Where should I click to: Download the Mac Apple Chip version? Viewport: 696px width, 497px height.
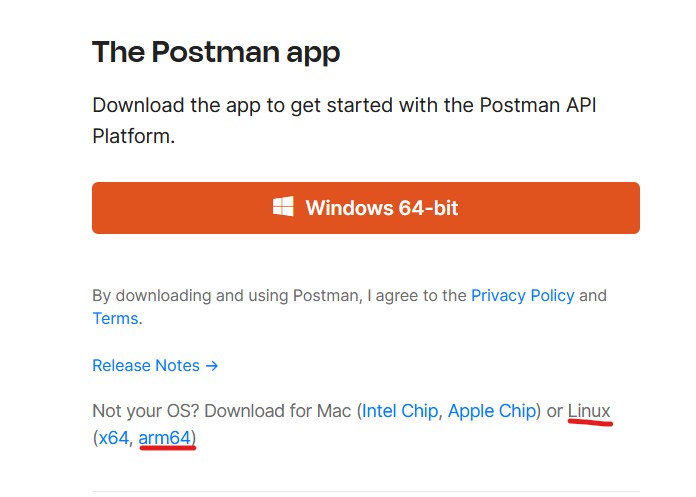click(x=492, y=411)
